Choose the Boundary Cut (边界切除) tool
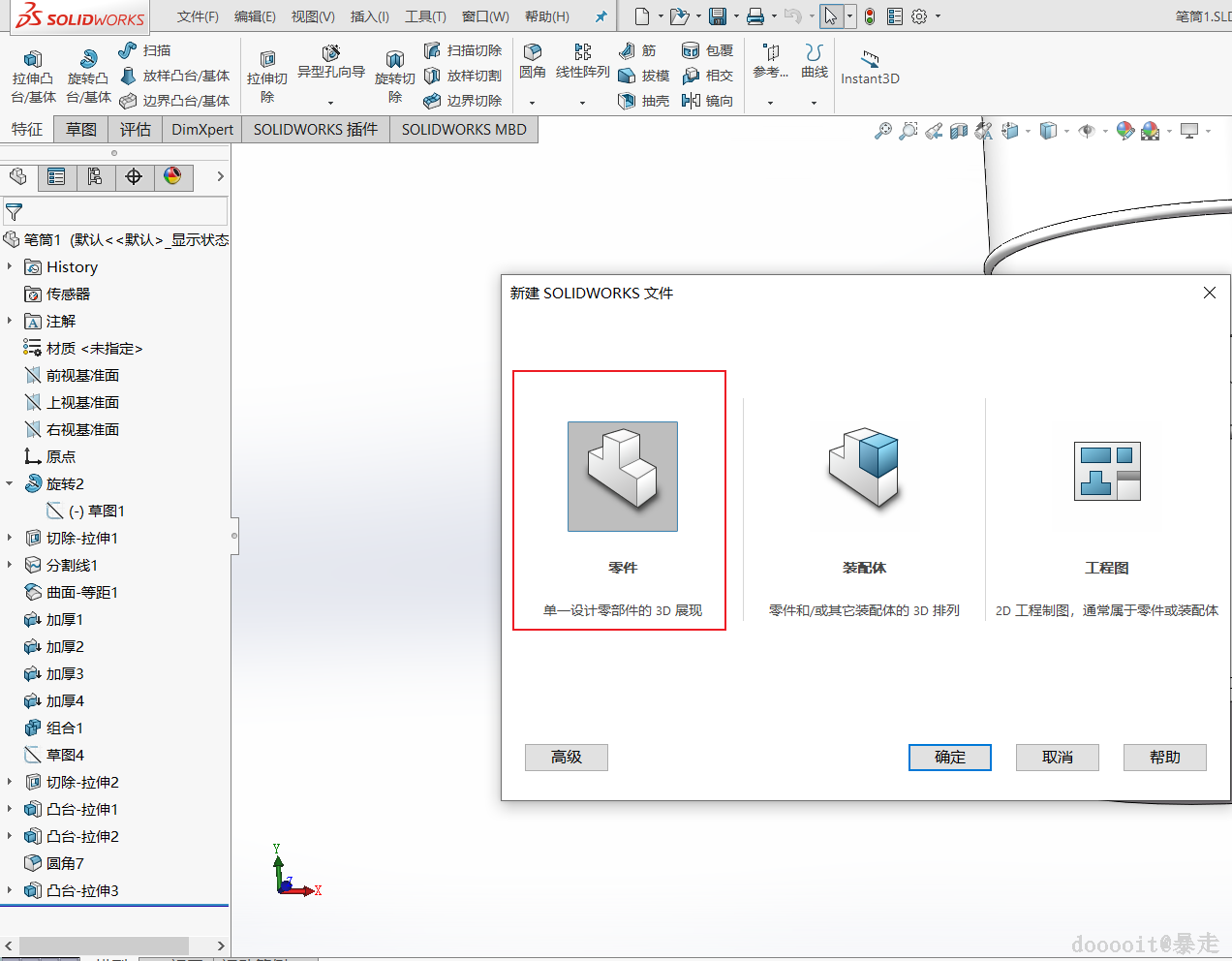This screenshot has width=1232, height=961. click(x=463, y=101)
